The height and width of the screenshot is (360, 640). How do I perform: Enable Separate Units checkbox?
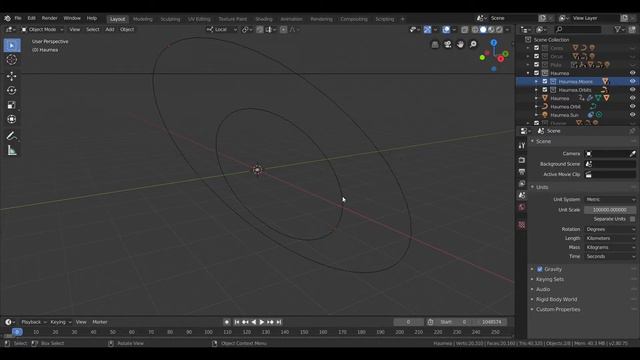[632, 219]
